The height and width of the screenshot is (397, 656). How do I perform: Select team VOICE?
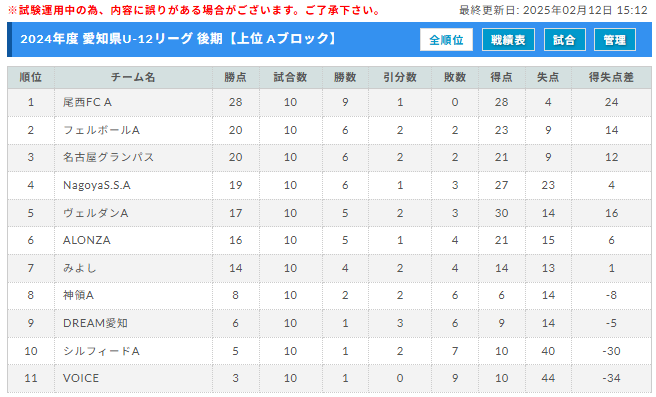[81, 378]
